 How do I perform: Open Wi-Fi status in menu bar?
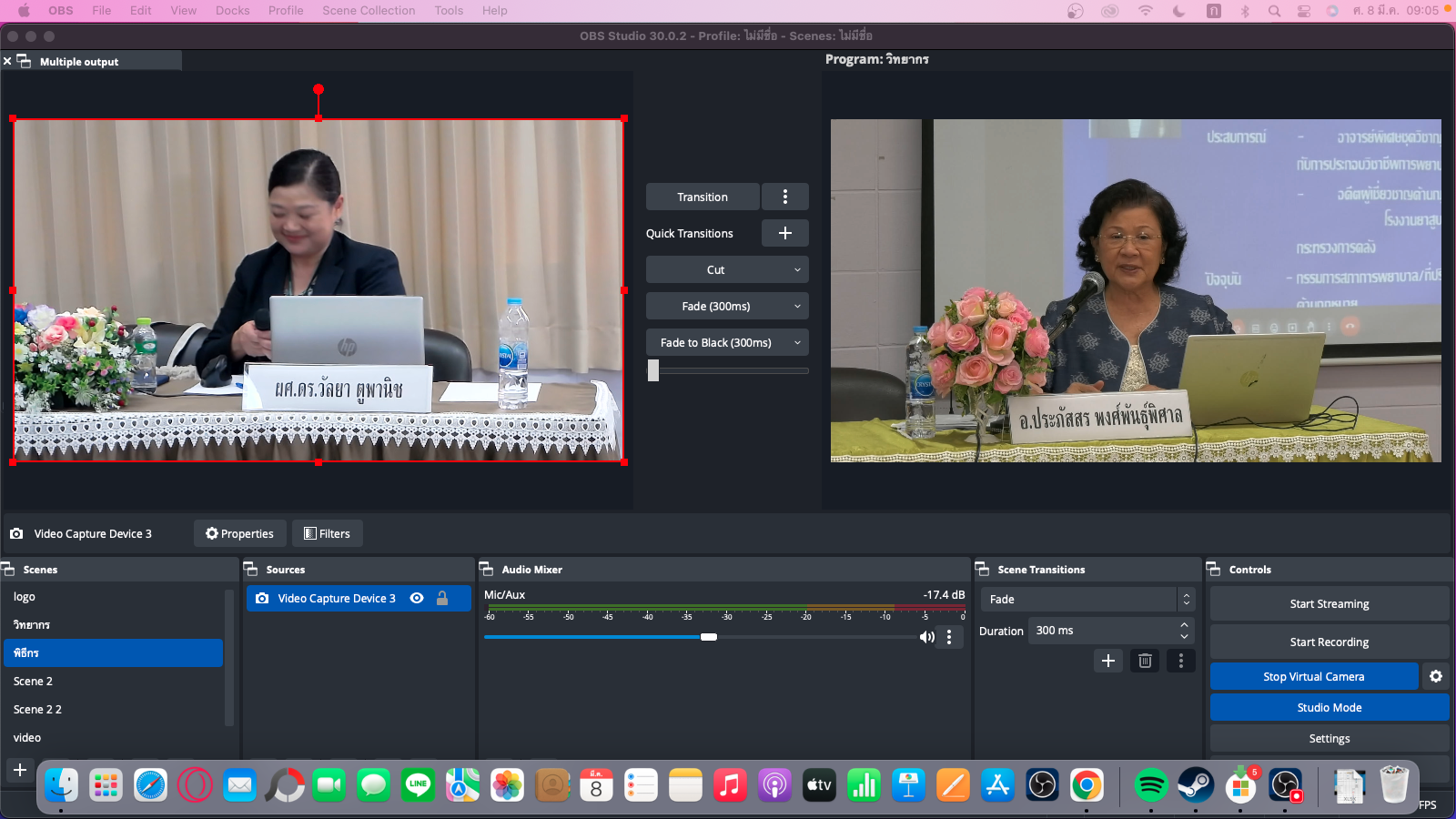(1146, 11)
